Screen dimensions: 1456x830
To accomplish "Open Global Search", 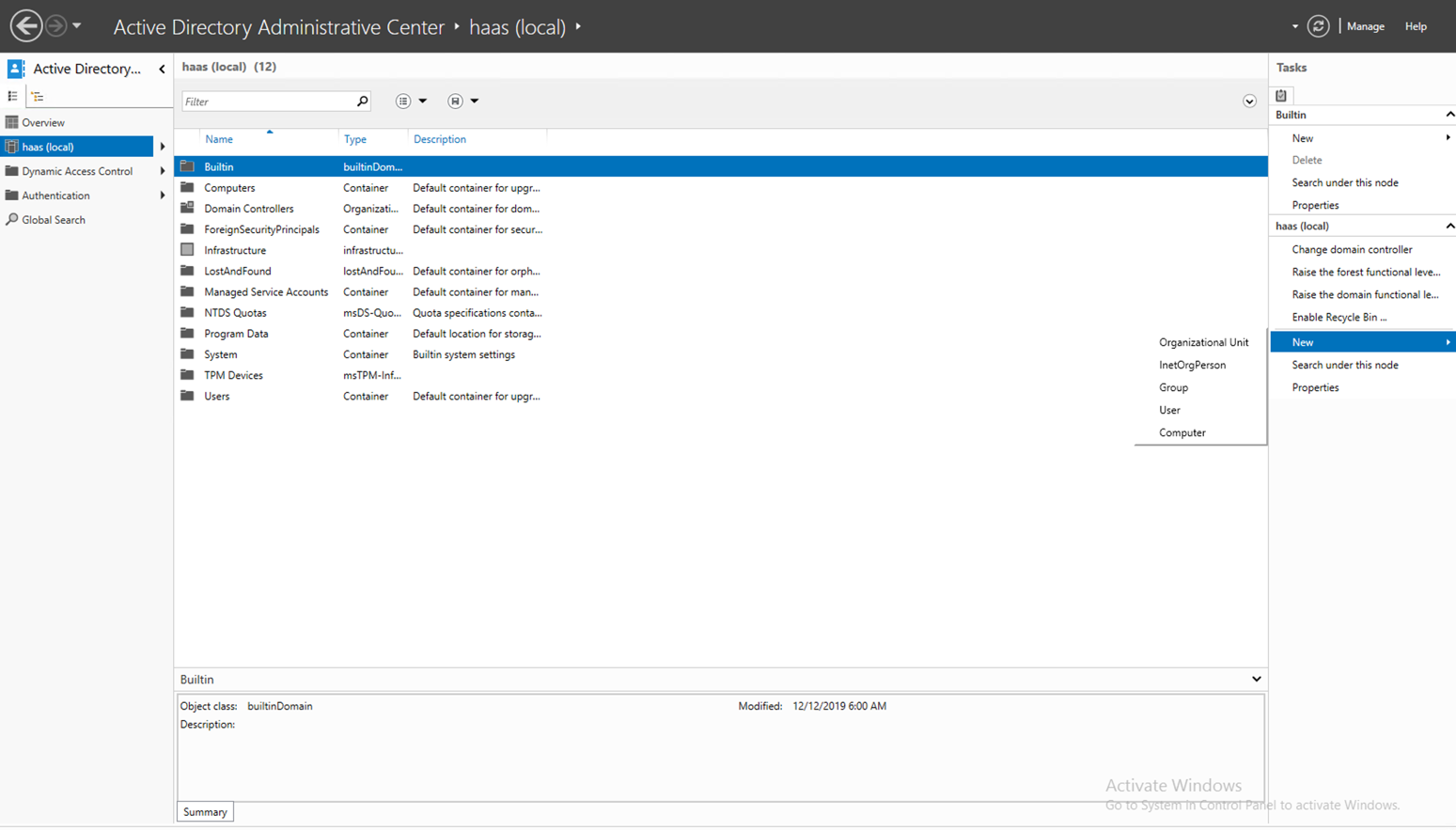I will (54, 220).
